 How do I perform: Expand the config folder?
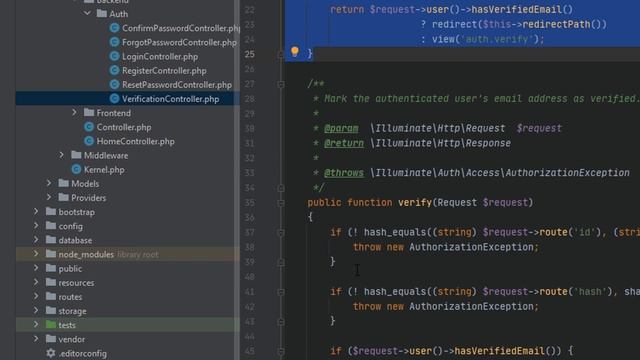36,225
